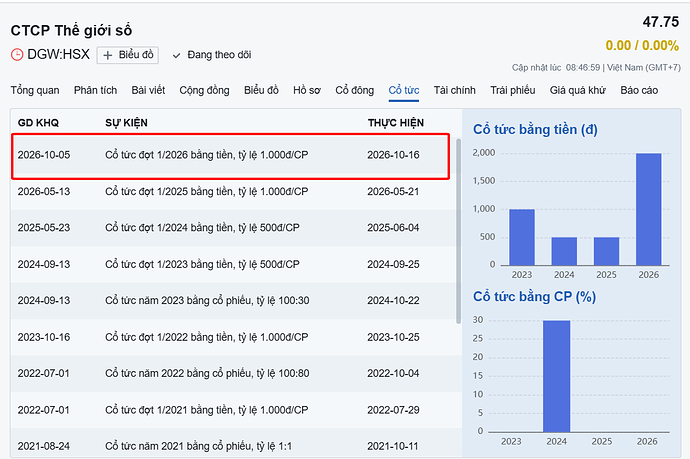This screenshot has height=459, width=690.
Task: Open the Bài viết tab
Action: click(148, 90)
